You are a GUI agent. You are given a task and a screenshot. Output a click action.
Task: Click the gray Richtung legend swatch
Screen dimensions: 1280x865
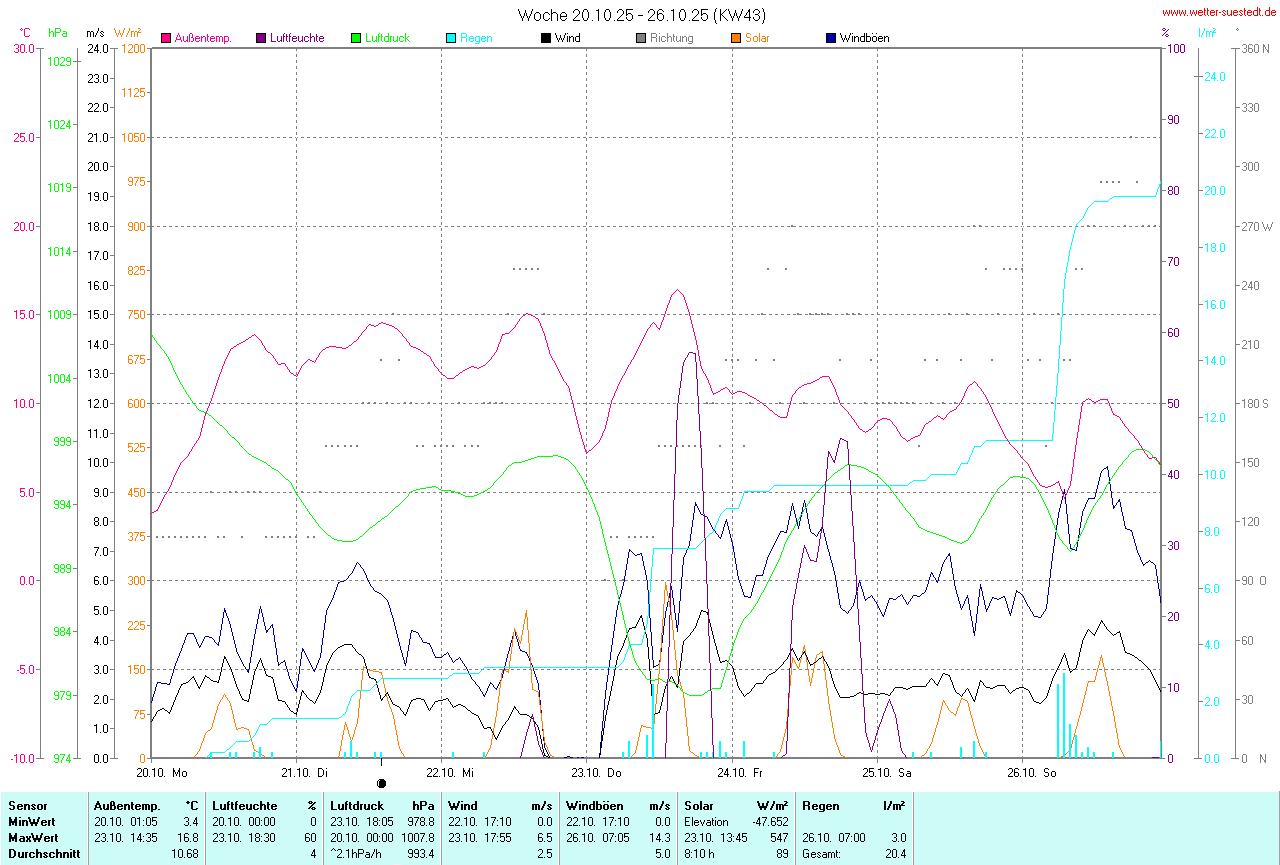[x=641, y=38]
